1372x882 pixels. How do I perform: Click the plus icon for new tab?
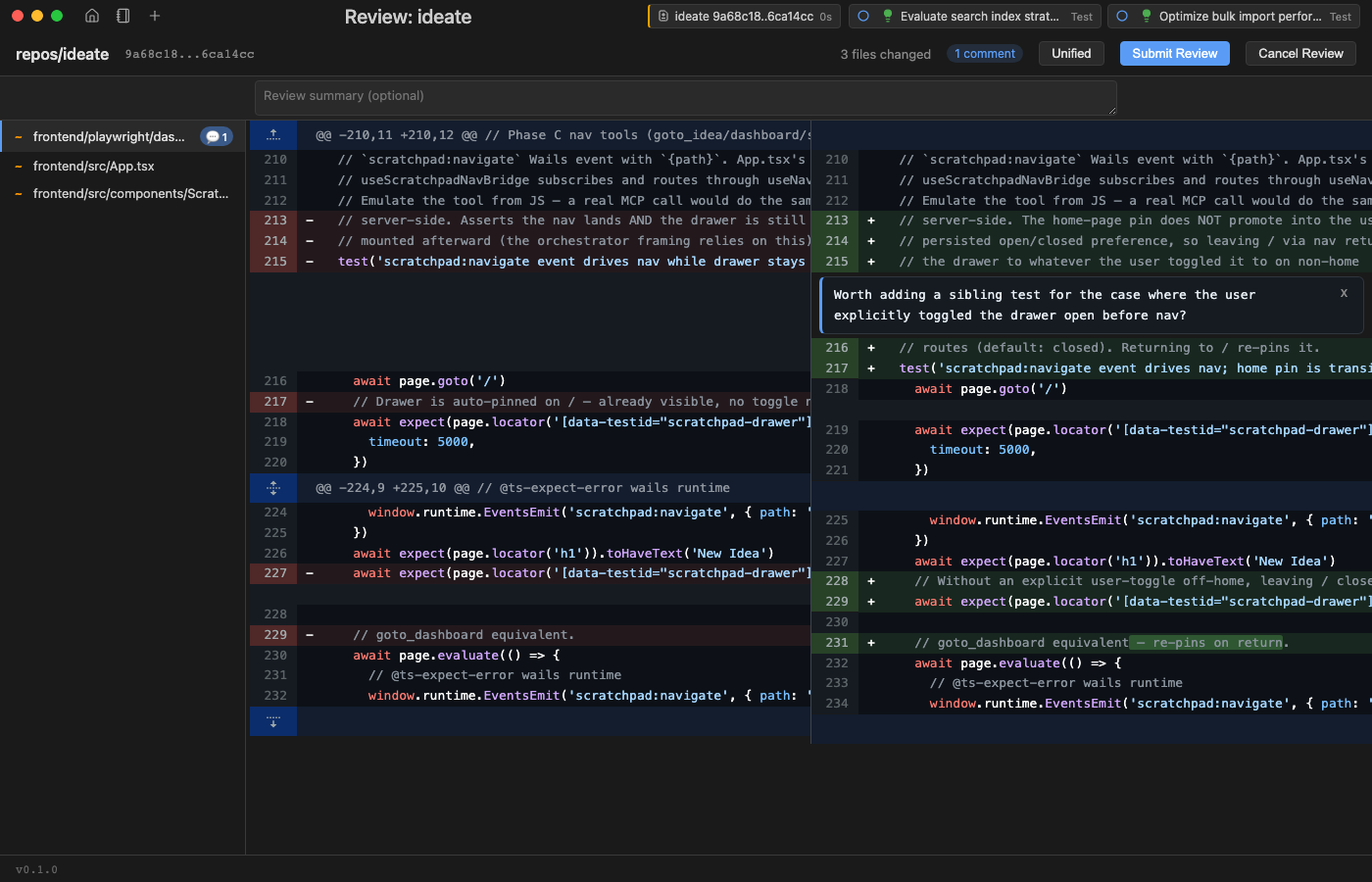coord(154,16)
